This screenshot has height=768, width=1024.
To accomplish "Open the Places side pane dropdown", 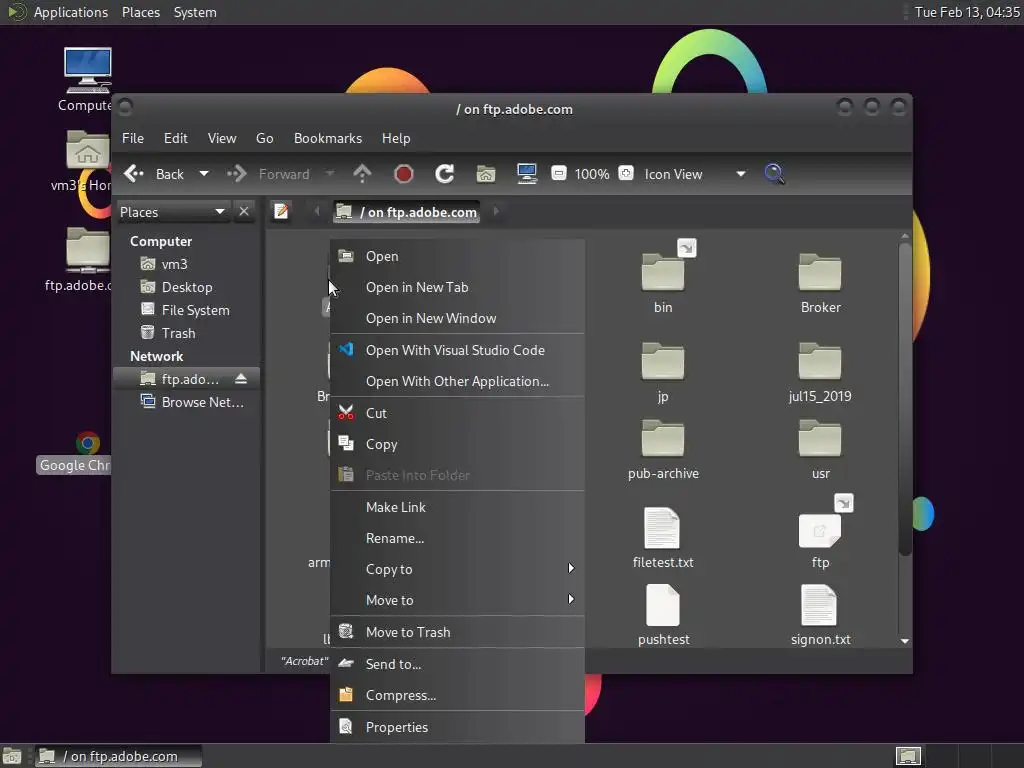I will click(172, 212).
